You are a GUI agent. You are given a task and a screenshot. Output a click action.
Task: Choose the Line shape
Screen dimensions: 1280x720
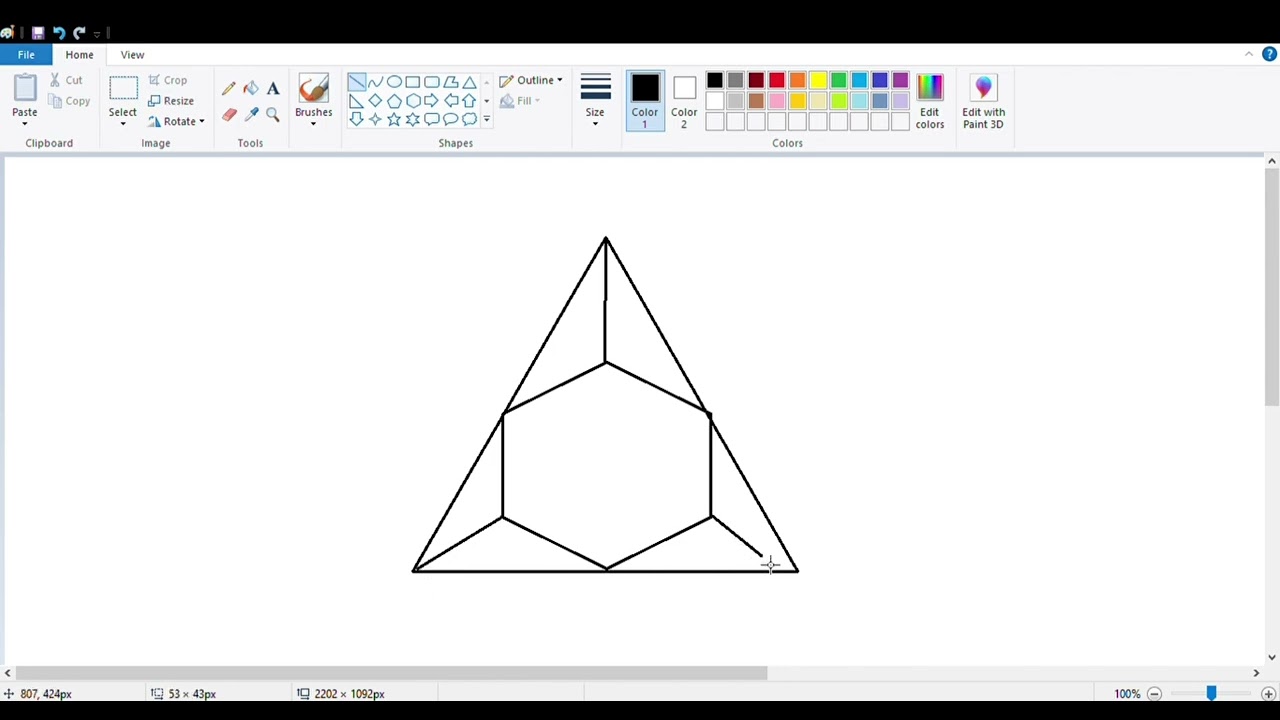pyautogui.click(x=357, y=82)
